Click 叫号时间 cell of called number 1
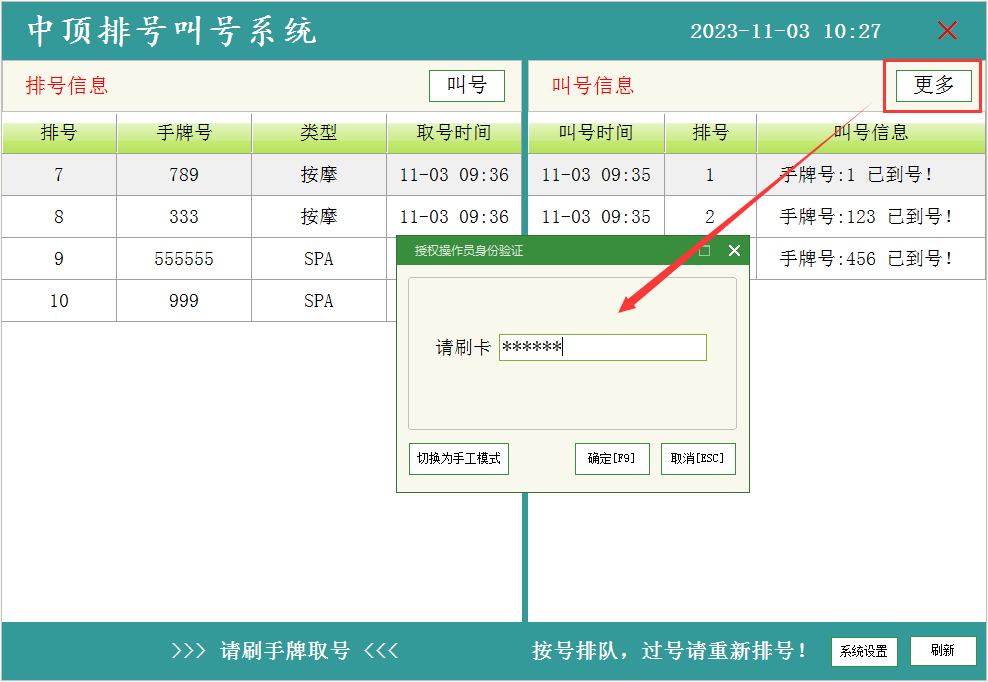This screenshot has height=682, width=988. (596, 175)
